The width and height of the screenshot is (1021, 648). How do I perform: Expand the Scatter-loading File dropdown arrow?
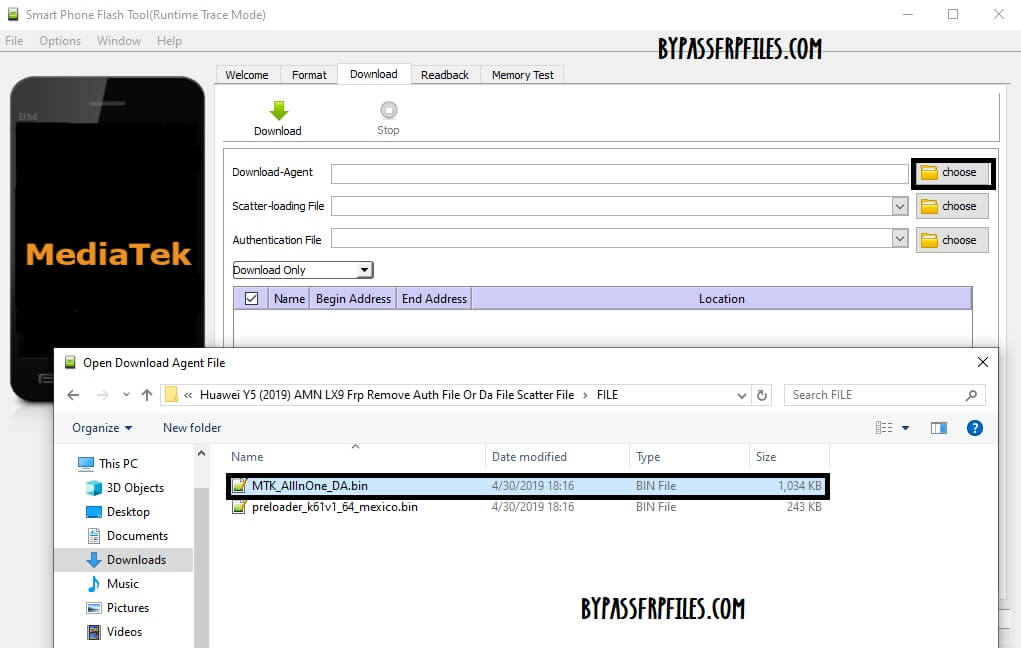[x=899, y=206]
